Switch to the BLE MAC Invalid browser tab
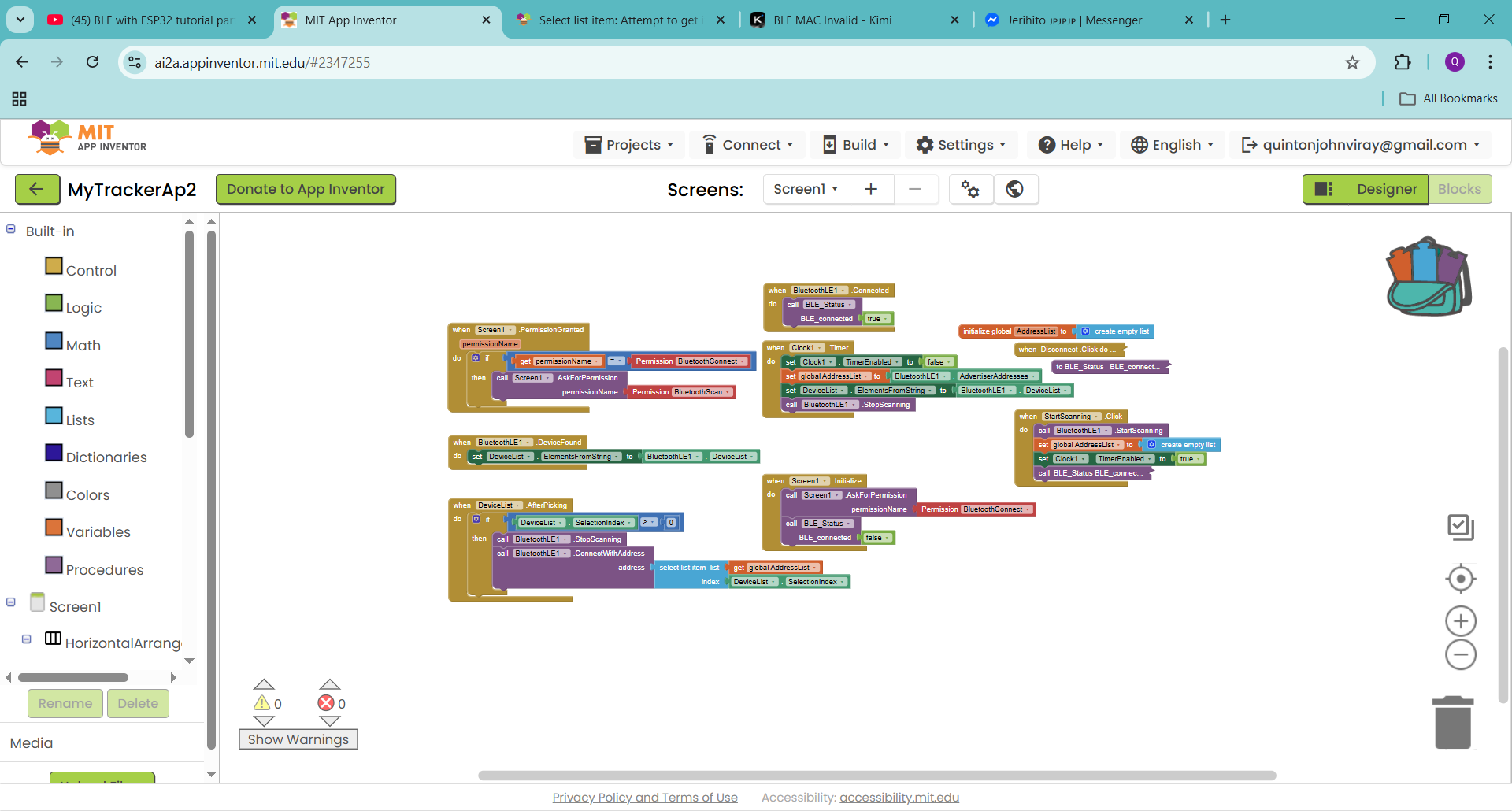This screenshot has height=811, width=1512. pyautogui.click(x=832, y=20)
